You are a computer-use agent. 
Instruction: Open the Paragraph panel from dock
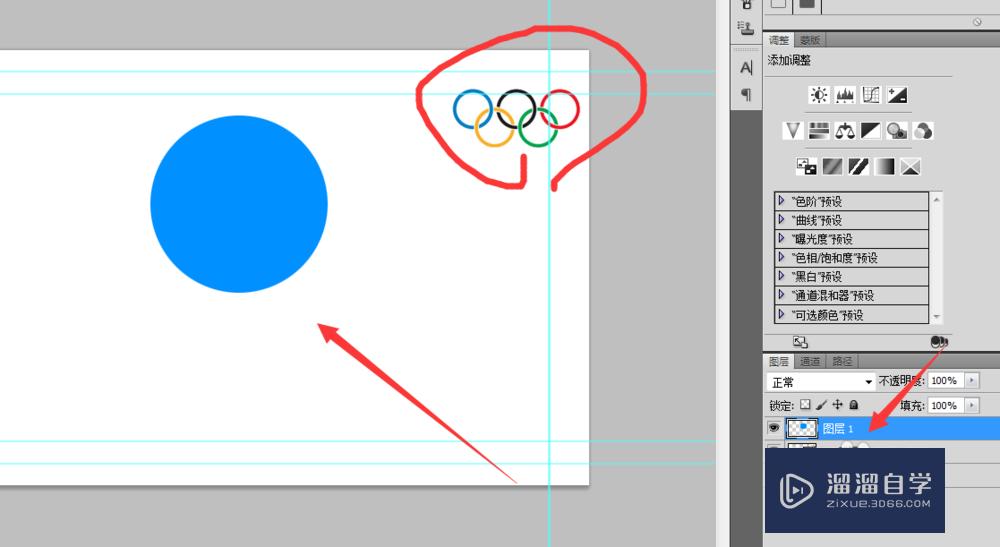pos(746,95)
